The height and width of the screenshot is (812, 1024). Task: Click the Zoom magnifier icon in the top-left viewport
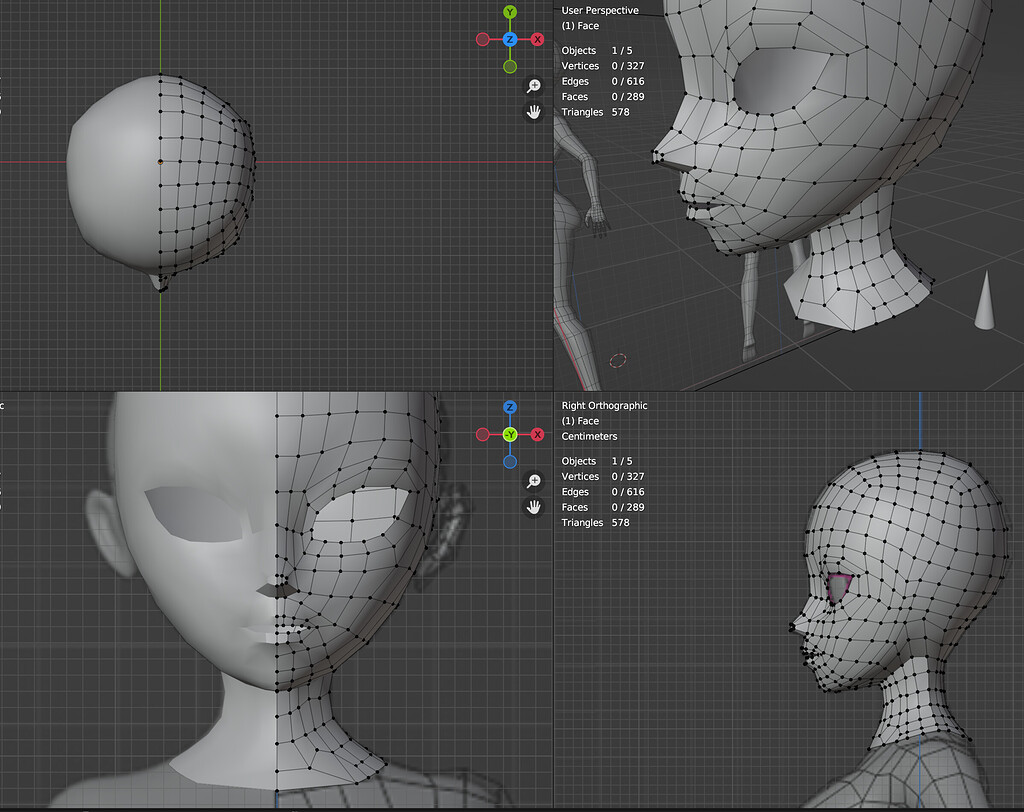[x=534, y=86]
